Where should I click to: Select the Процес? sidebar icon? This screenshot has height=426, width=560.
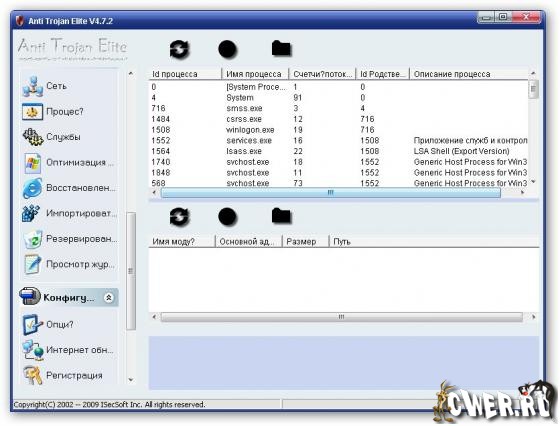pos(32,112)
